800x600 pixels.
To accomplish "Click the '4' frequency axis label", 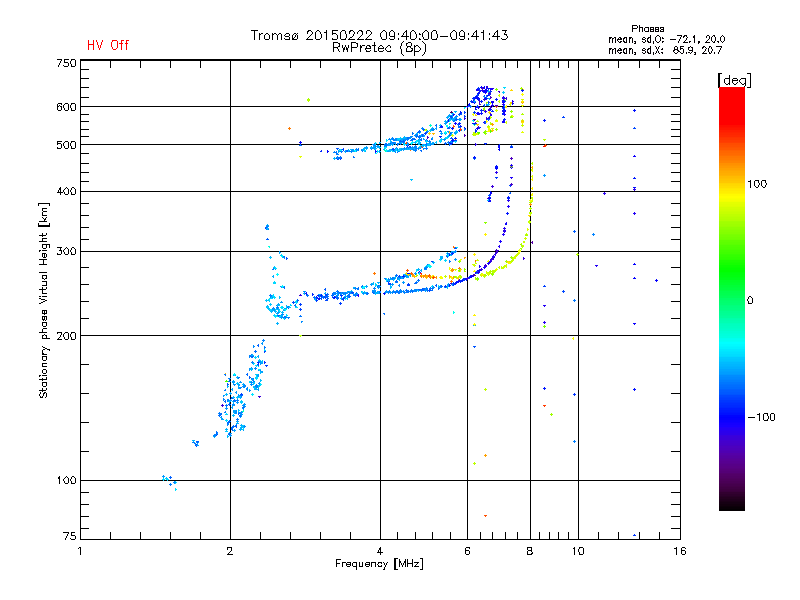I will (380, 551).
